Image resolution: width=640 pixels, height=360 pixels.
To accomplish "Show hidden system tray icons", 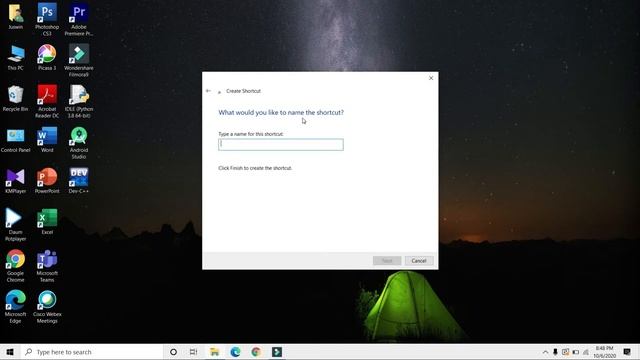I will [545, 352].
